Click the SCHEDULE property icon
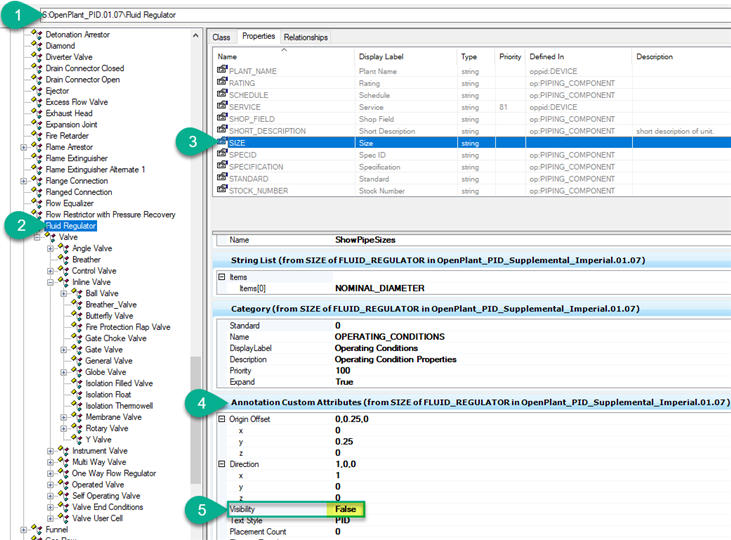The image size is (731, 540). click(x=222, y=94)
